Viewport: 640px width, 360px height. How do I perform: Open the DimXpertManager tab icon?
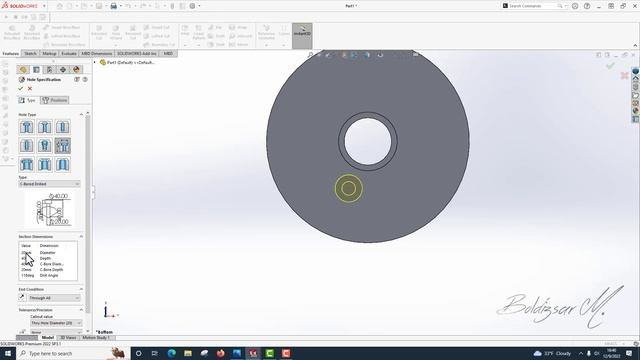62,69
